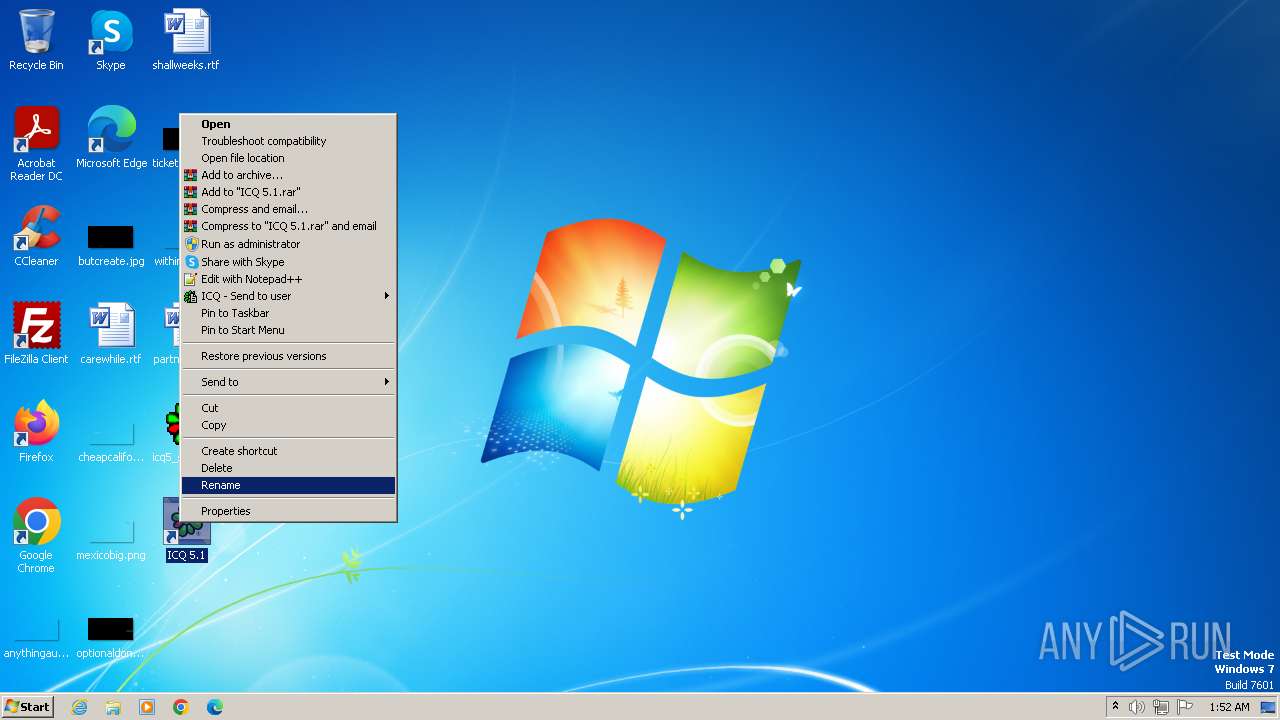Show hidden tray icons arrow
1280x720 pixels.
tap(1115, 707)
